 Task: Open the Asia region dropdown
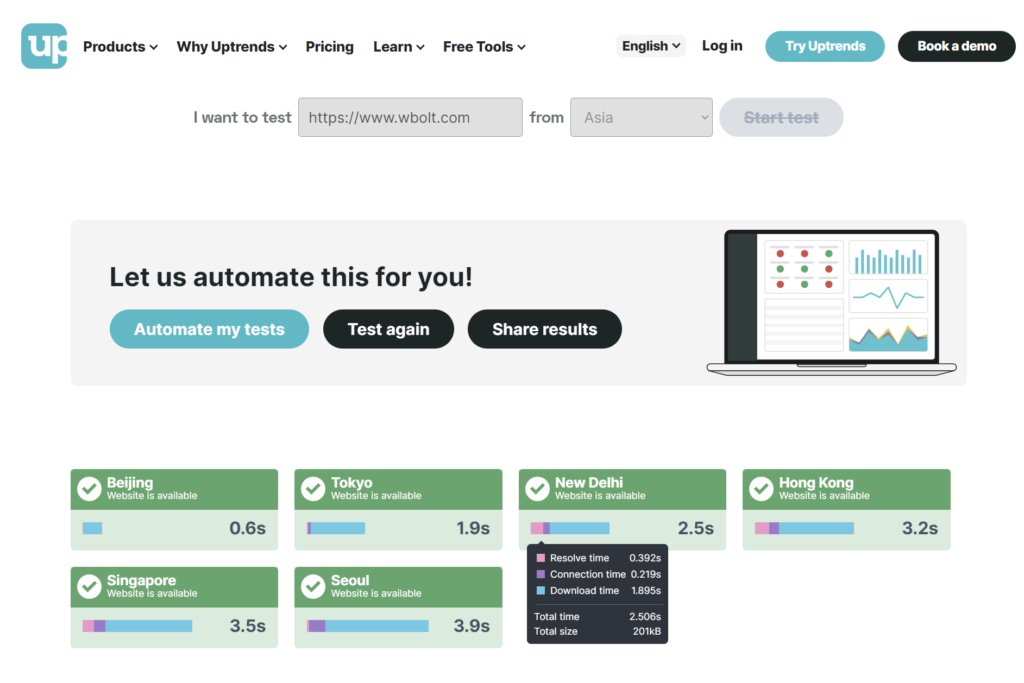(x=641, y=118)
